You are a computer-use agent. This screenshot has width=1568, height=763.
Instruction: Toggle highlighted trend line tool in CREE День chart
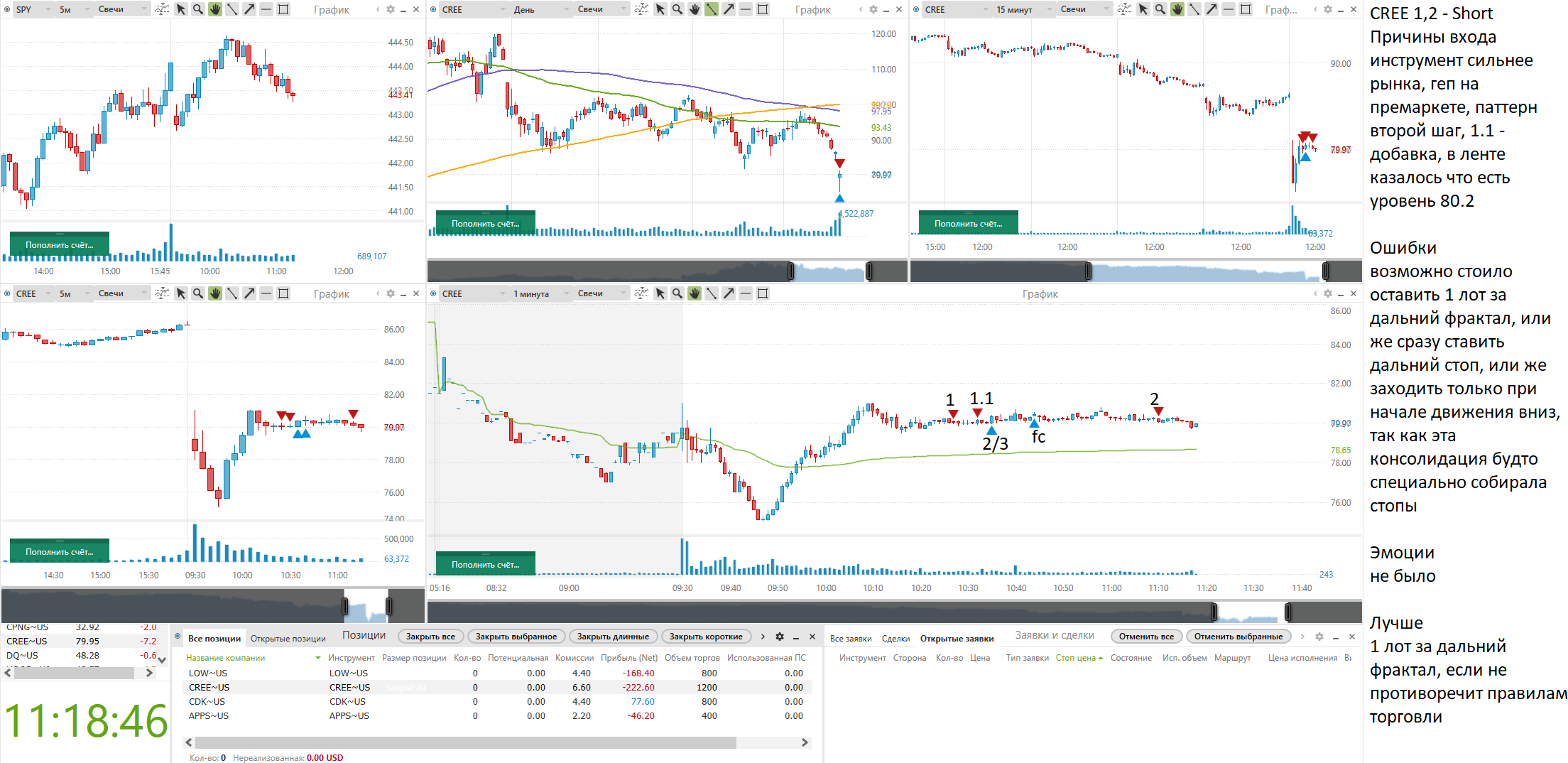click(x=711, y=9)
